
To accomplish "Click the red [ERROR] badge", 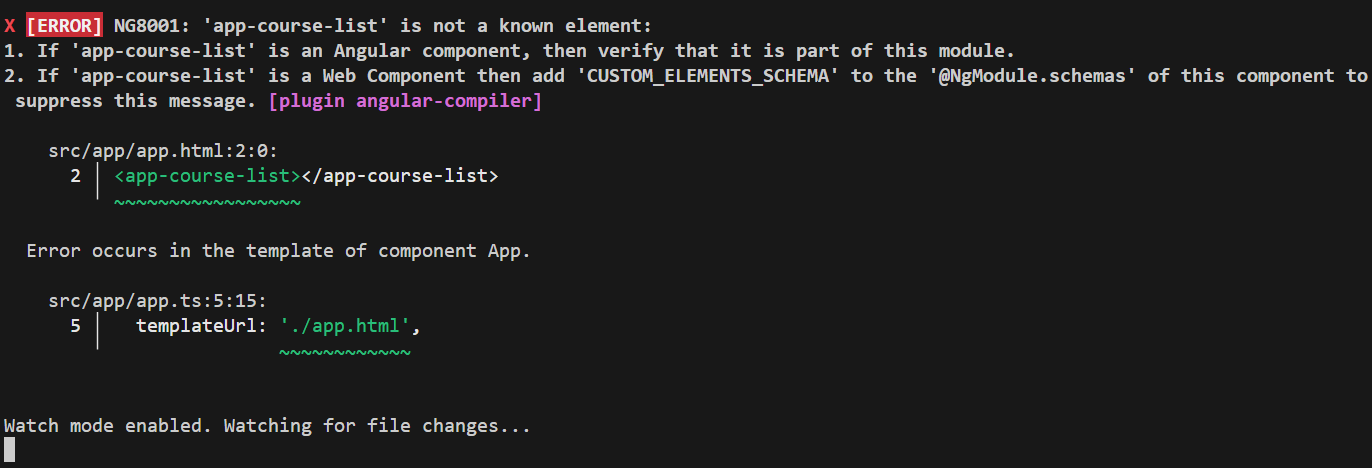I will pyautogui.click(x=64, y=26).
